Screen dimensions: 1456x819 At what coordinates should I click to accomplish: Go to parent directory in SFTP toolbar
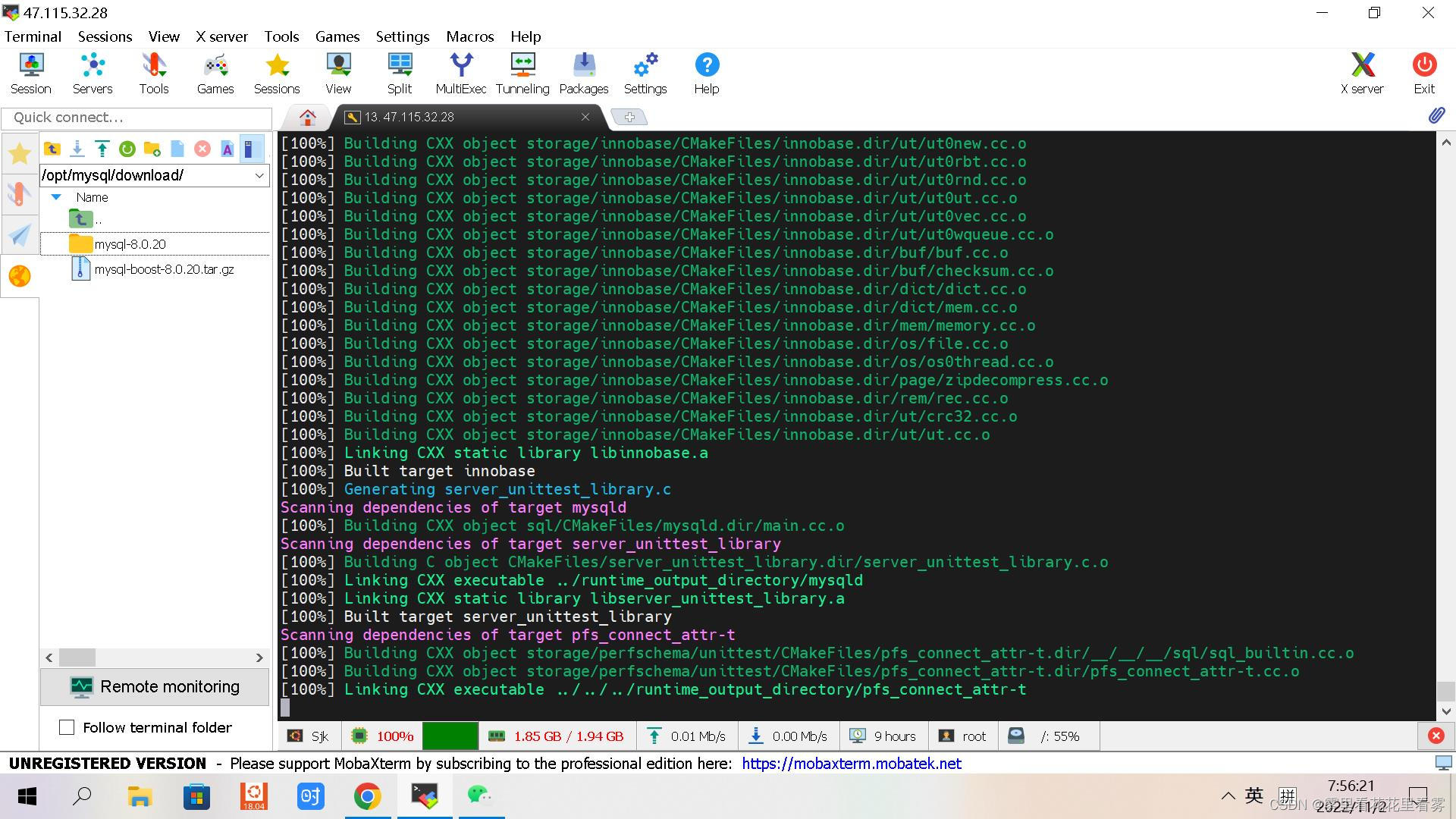[x=52, y=149]
